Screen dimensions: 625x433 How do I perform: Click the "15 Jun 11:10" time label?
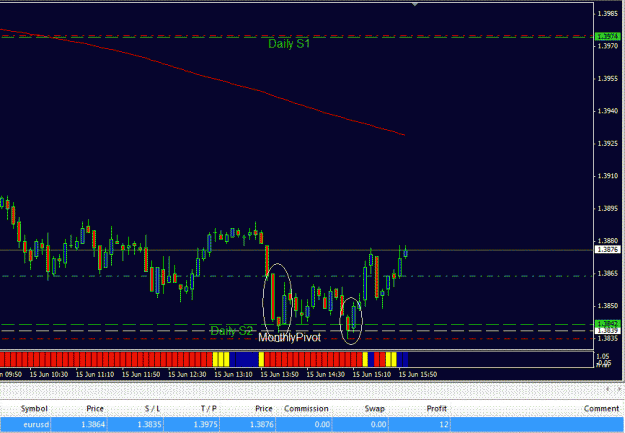[95, 374]
